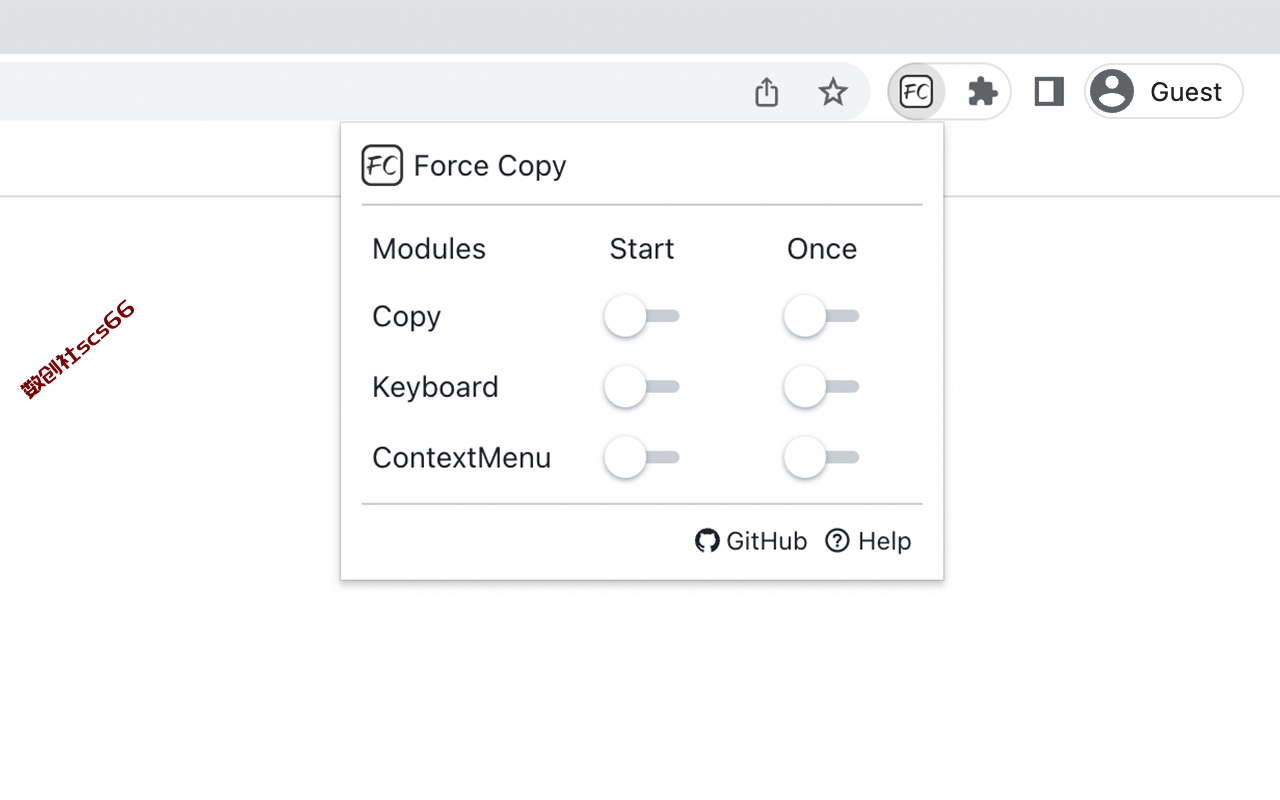Click the Copy module label

click(x=406, y=317)
